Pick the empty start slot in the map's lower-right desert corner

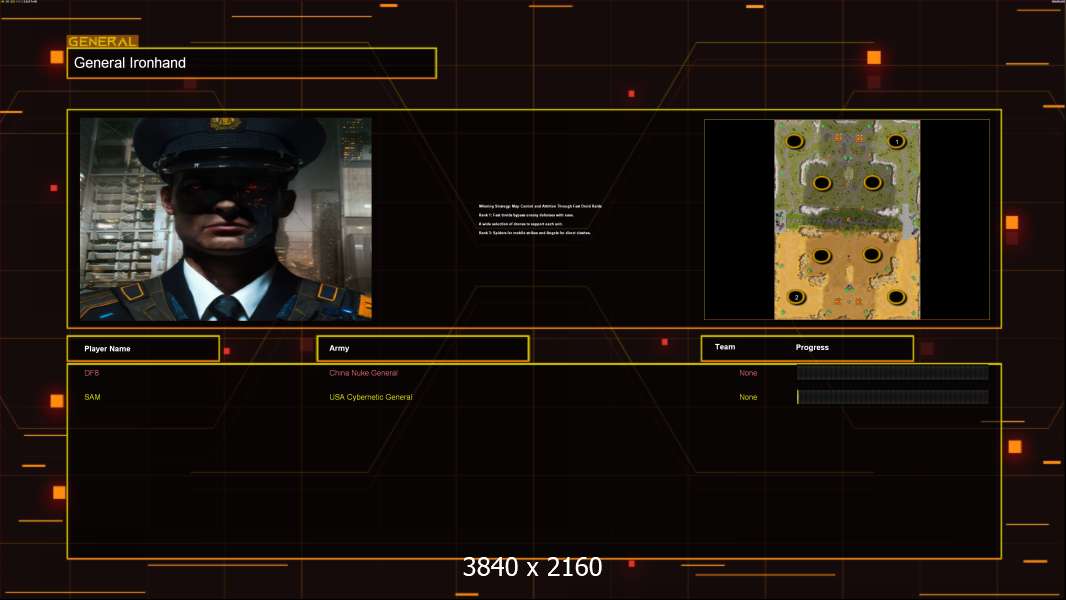(x=897, y=297)
